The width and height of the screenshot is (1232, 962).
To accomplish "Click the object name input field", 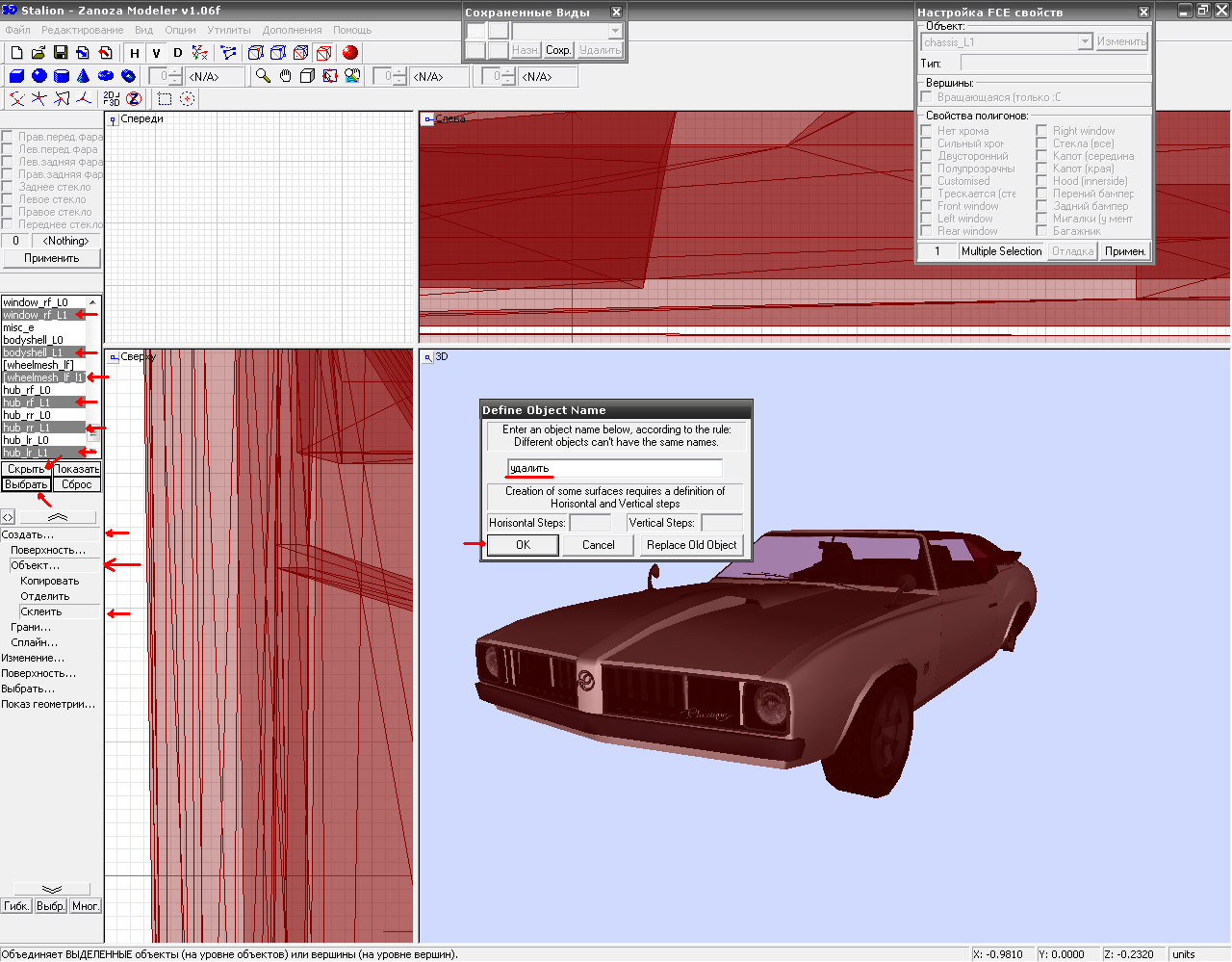I will pos(614,469).
